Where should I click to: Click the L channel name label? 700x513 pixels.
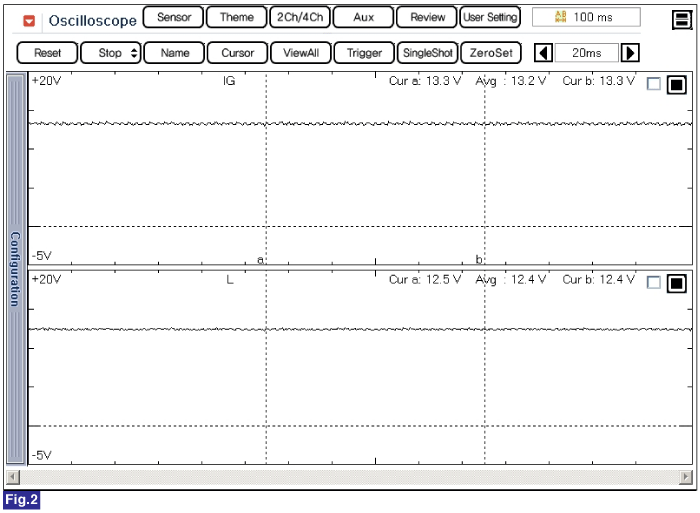[229, 280]
